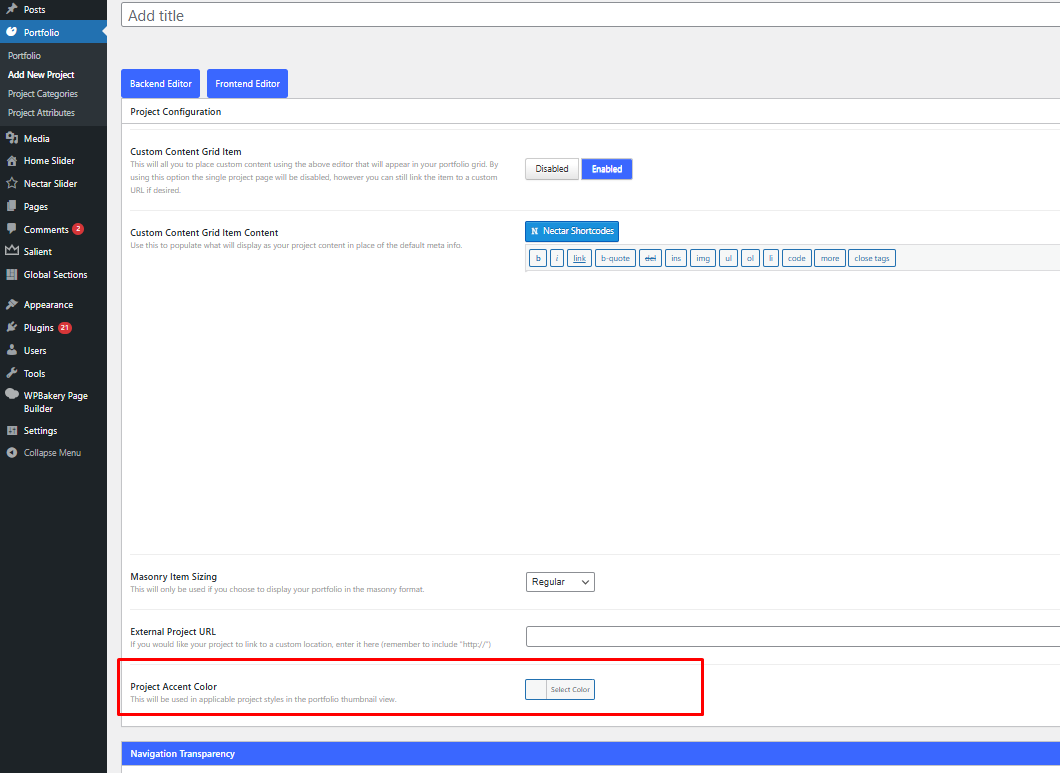Open Project Attributes submenu item
This screenshot has width=1060, height=773.
click(x=42, y=113)
